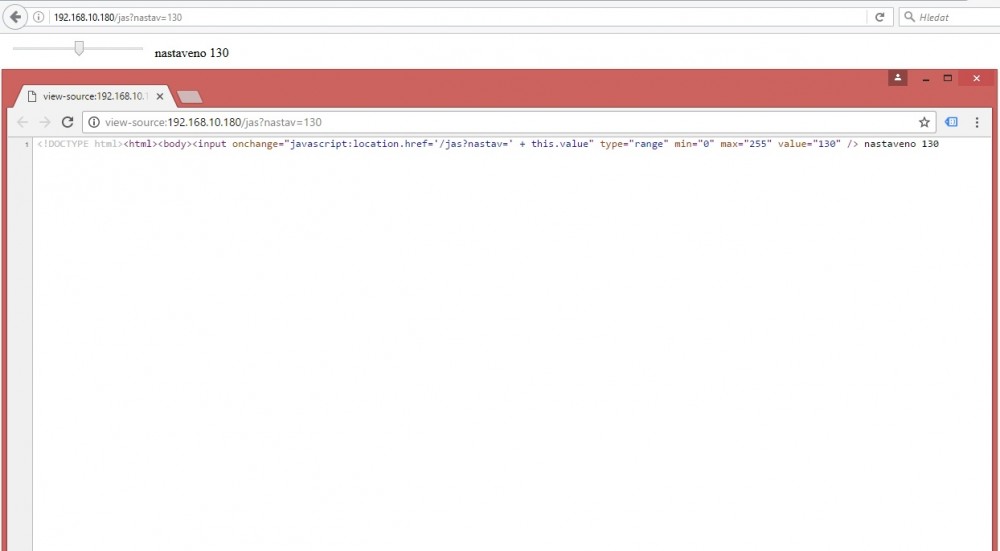Maximize the Chrome window
This screenshot has width=1000, height=551.
(947, 78)
